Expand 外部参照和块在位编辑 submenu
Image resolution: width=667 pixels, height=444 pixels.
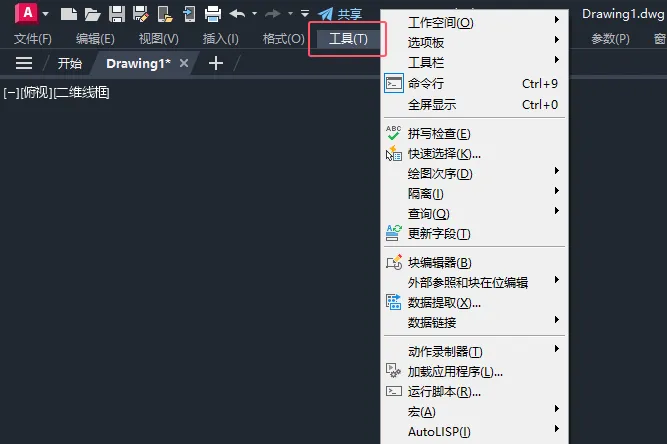click(474, 283)
